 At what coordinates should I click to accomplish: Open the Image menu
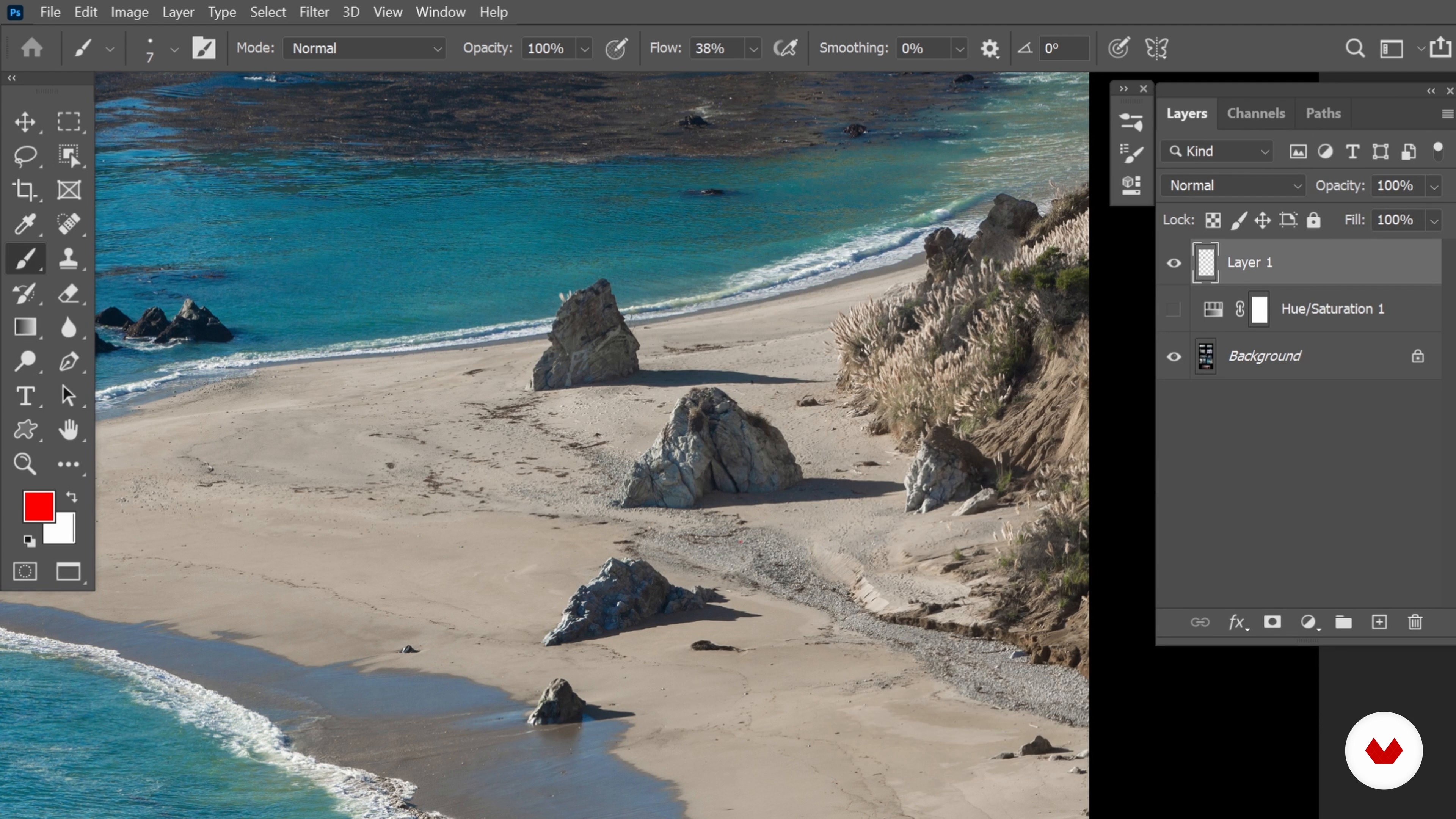[129, 12]
